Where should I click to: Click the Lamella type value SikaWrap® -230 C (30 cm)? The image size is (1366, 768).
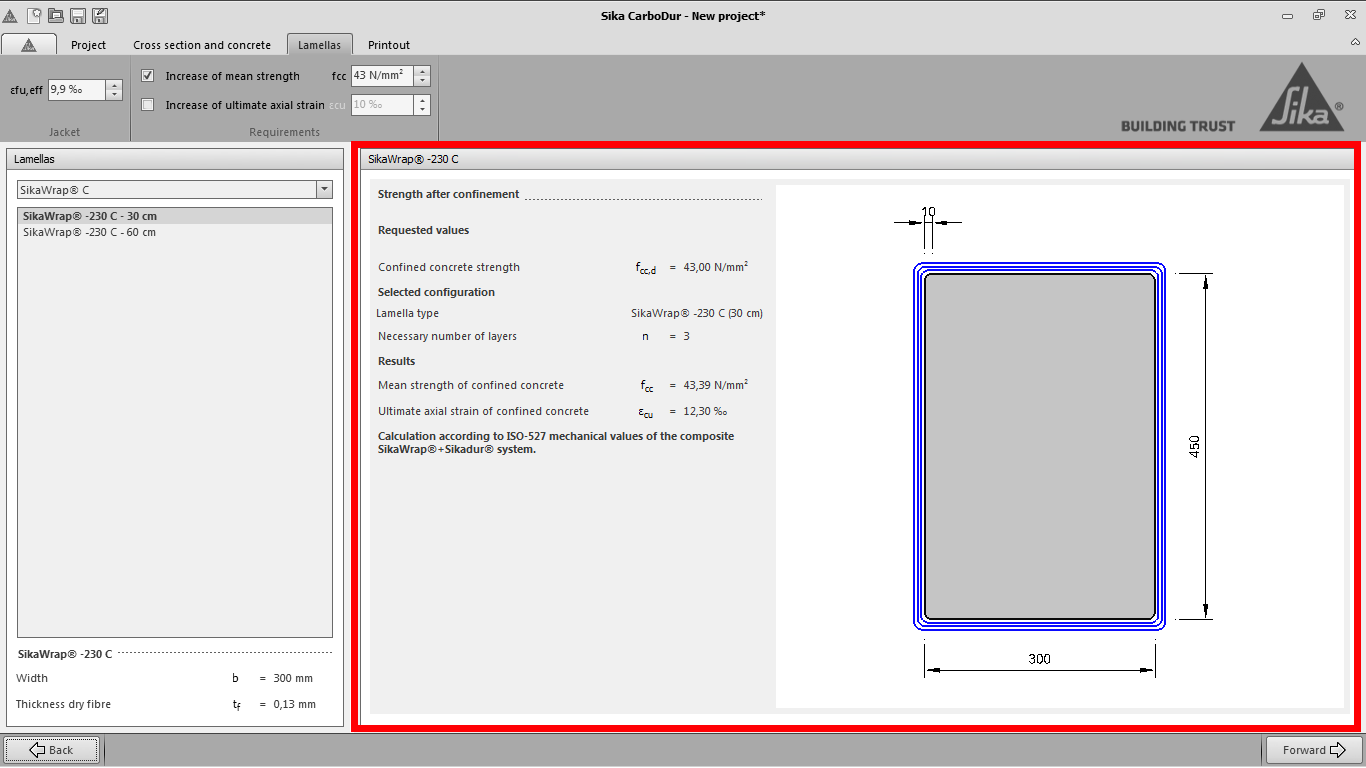pyautogui.click(x=697, y=313)
